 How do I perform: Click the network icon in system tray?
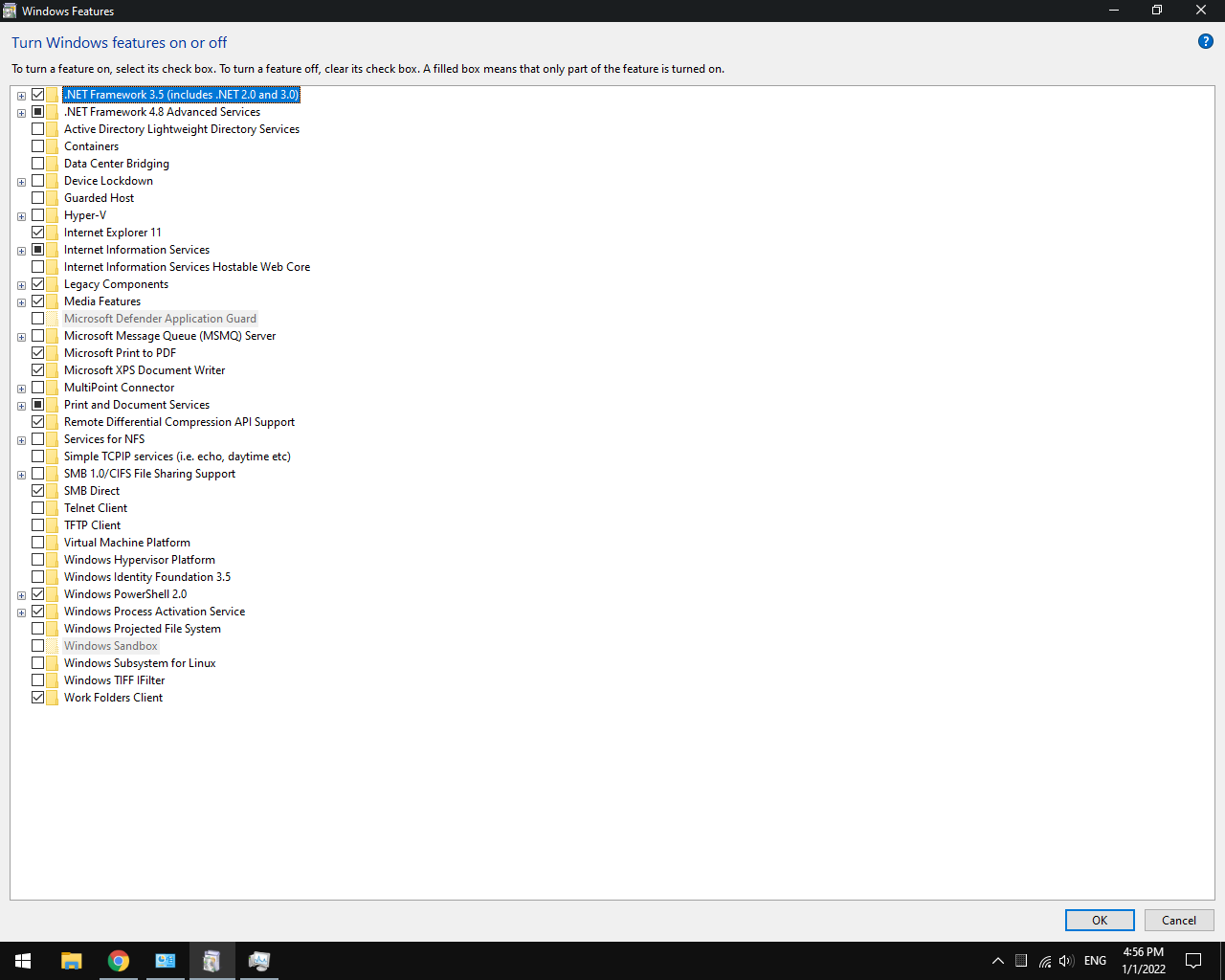[x=1045, y=961]
